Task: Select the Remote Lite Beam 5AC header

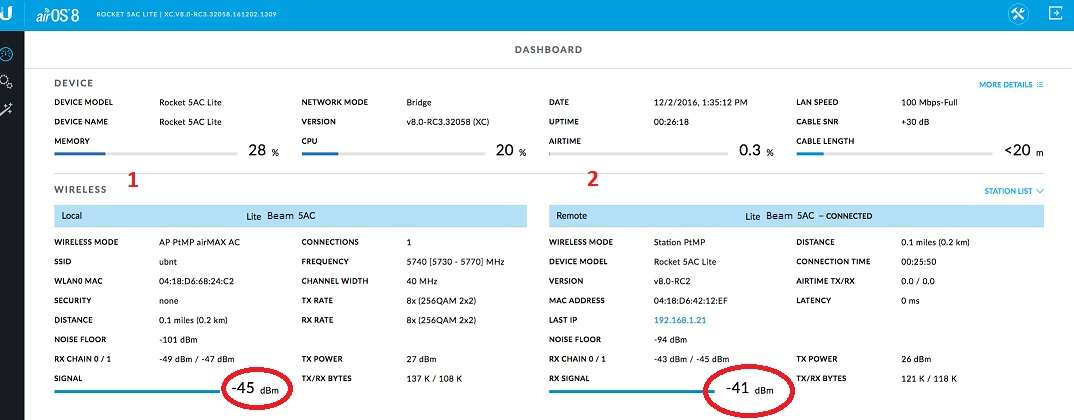Action: pyautogui.click(x=796, y=215)
